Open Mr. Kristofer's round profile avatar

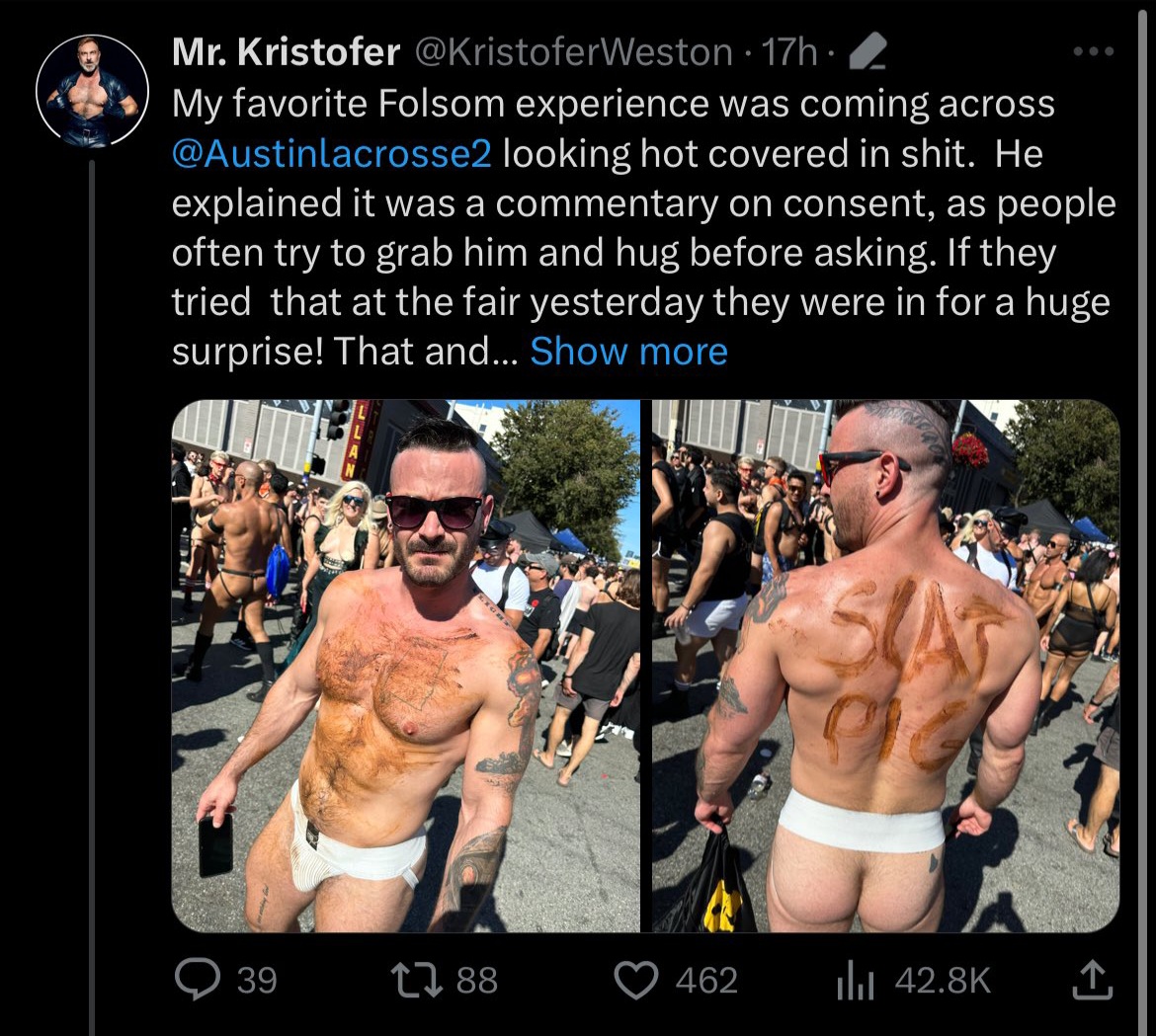click(x=92, y=92)
